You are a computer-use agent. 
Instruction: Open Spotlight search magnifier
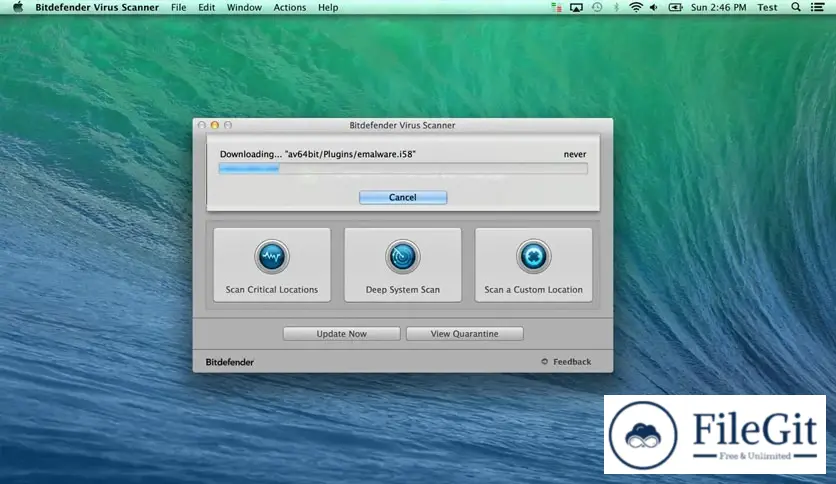[x=795, y=7]
